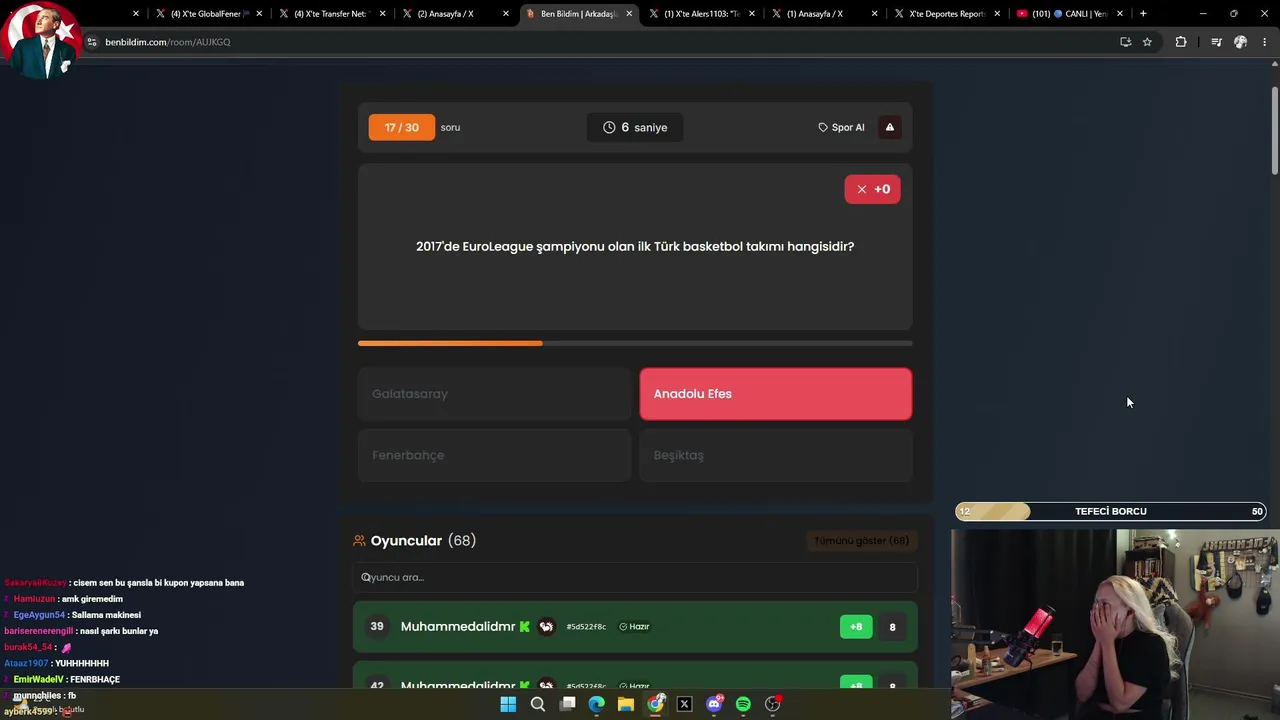Select the Anadolu Efes answer

[776, 394]
